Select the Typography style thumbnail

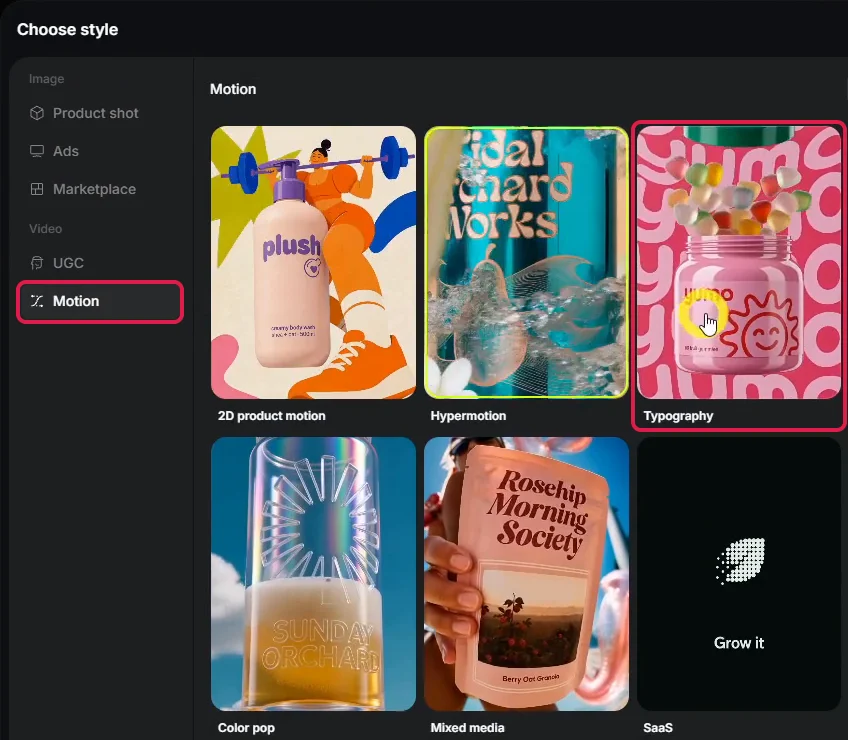[x=739, y=262]
